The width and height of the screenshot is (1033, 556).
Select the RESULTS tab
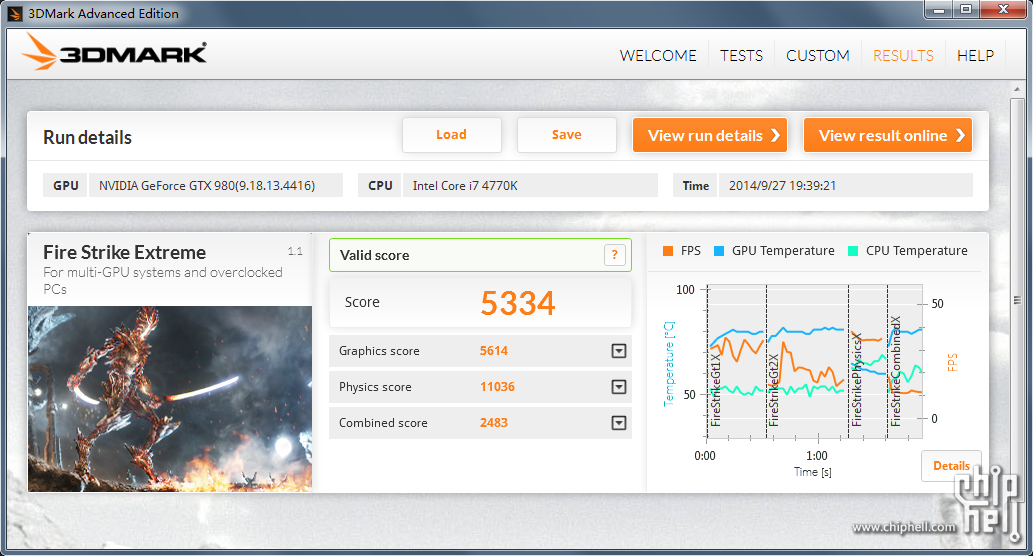tap(903, 56)
